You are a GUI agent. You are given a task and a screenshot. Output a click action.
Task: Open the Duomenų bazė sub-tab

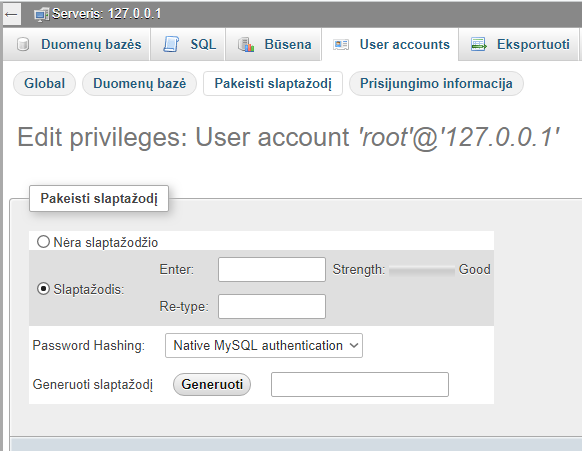click(x=140, y=84)
